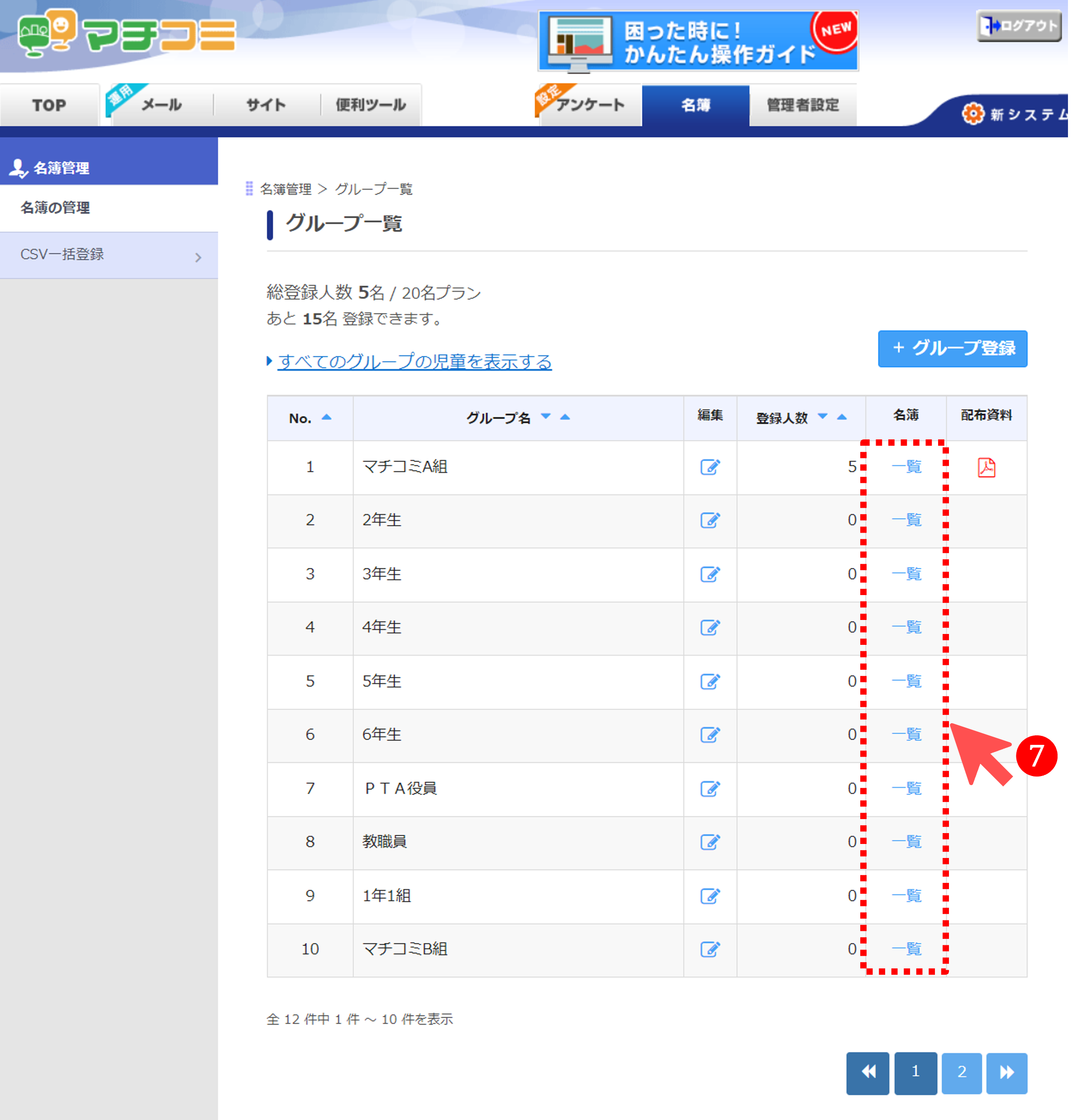Click the edit icon for 教職員 row
Viewport: 1082px width, 1120px height.
(710, 842)
